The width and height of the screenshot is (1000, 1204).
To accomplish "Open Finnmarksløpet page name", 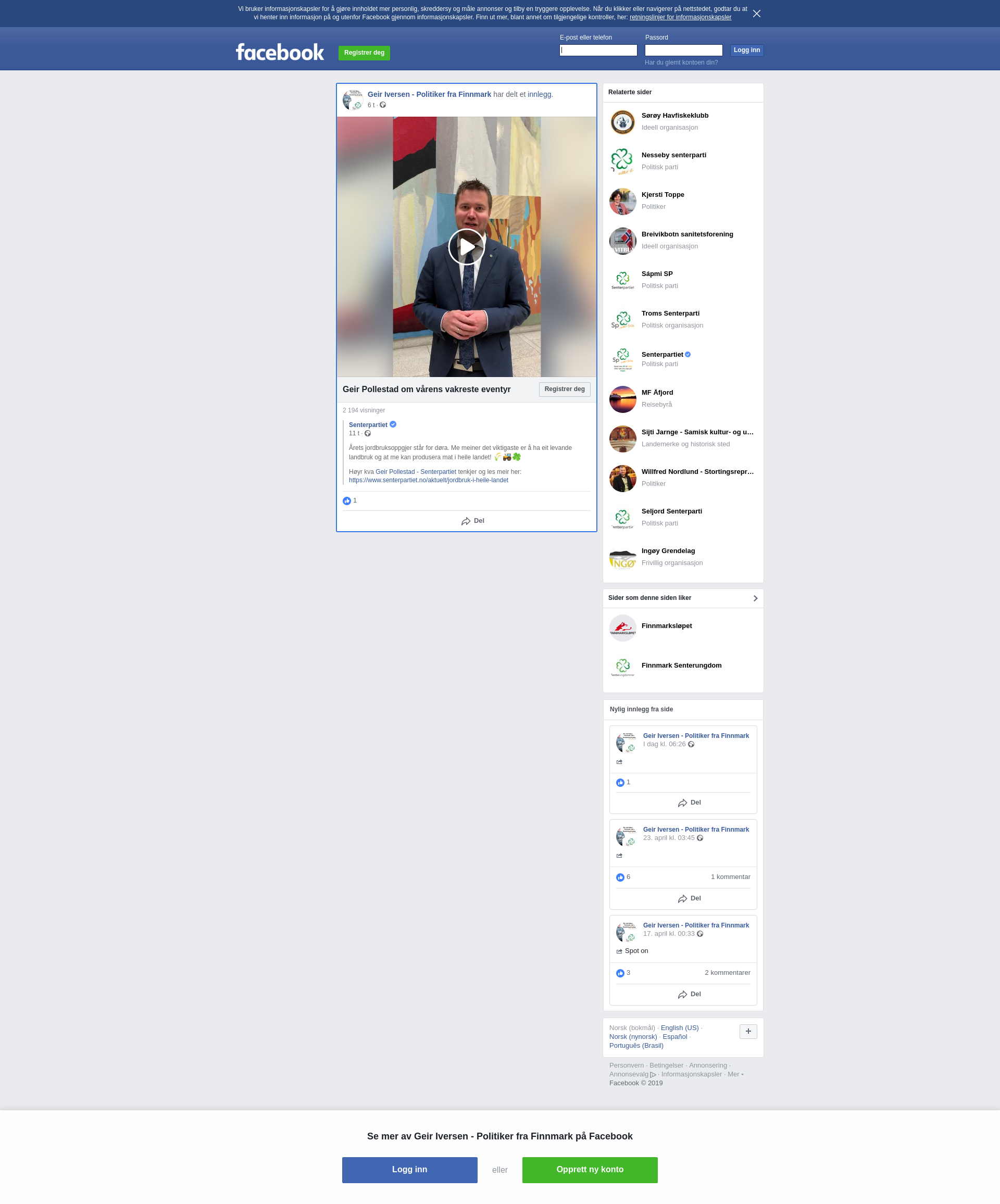I will point(666,626).
